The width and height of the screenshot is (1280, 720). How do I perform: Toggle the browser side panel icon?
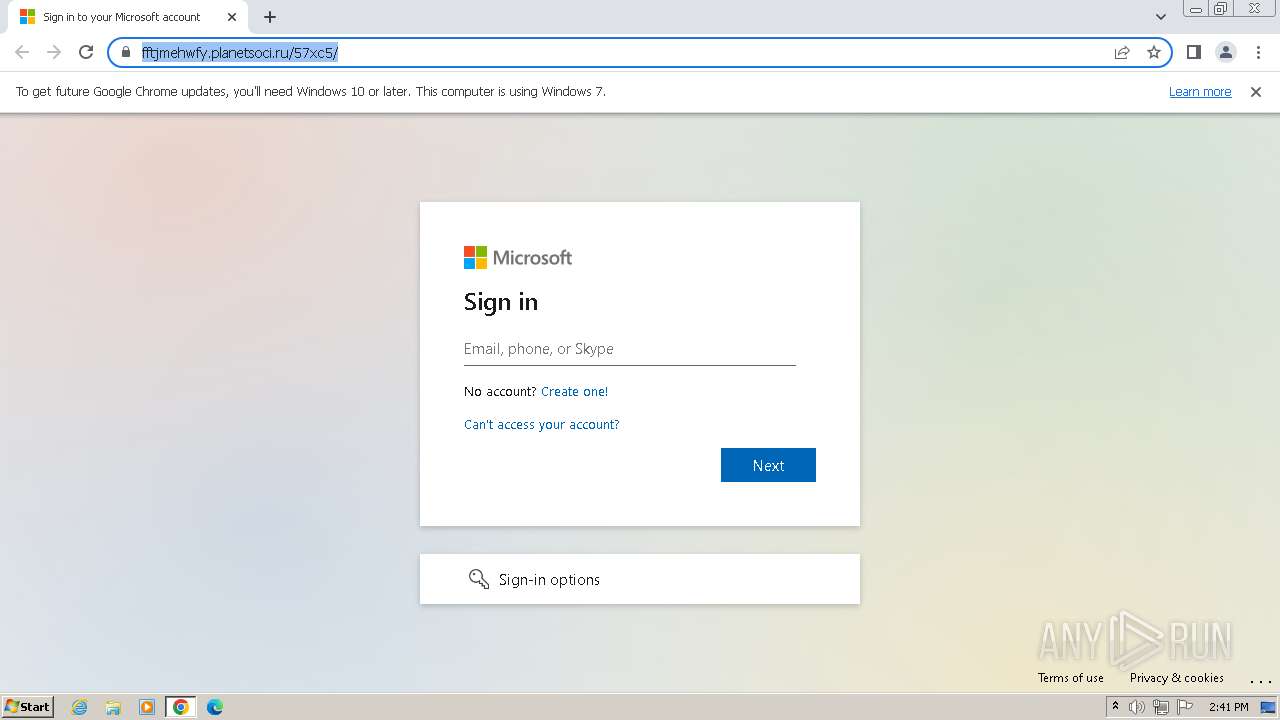[1193, 52]
